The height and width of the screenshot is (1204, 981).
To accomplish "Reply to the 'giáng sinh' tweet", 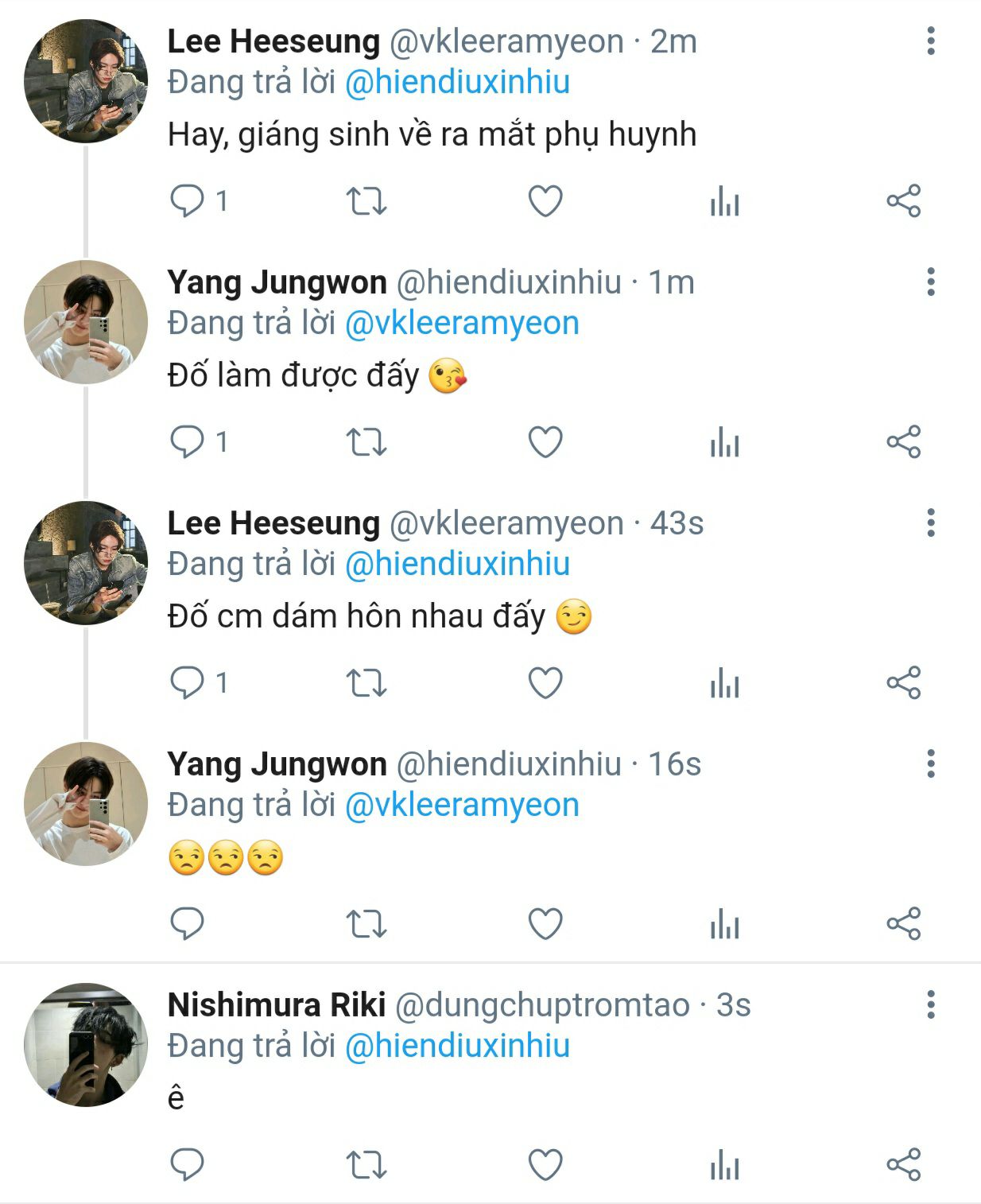I will 188,201.
